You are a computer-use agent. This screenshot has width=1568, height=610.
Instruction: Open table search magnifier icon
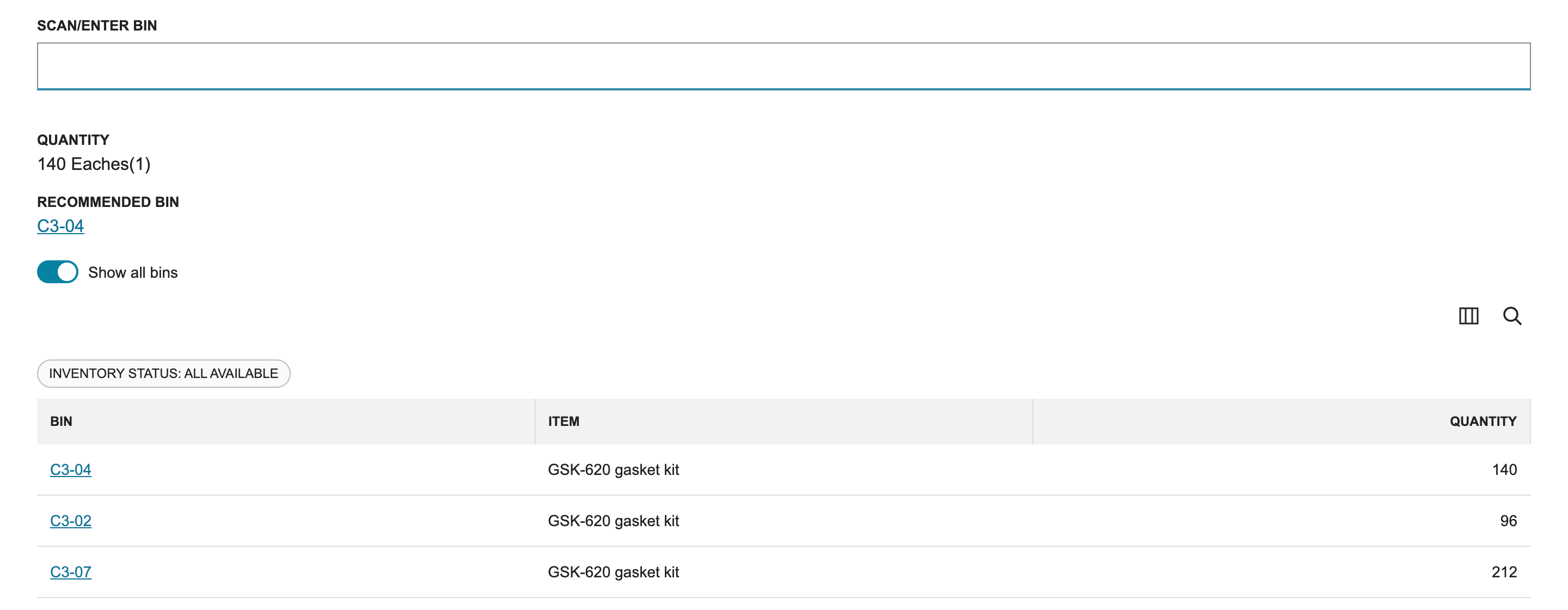(x=1512, y=316)
